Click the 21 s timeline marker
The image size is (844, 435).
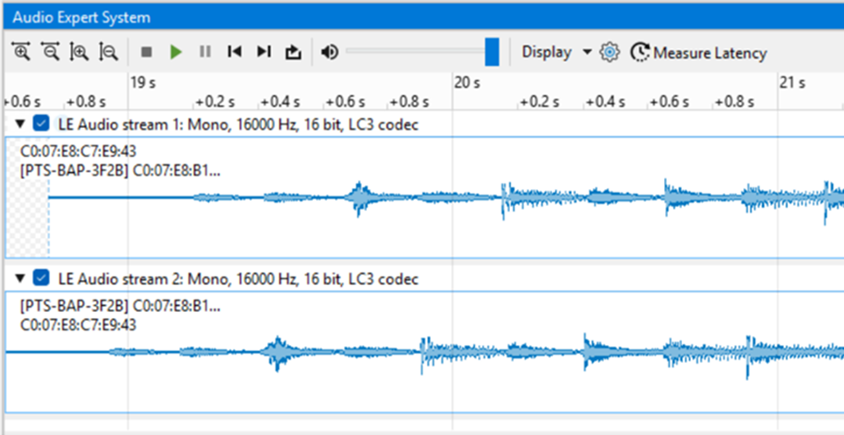(x=792, y=83)
